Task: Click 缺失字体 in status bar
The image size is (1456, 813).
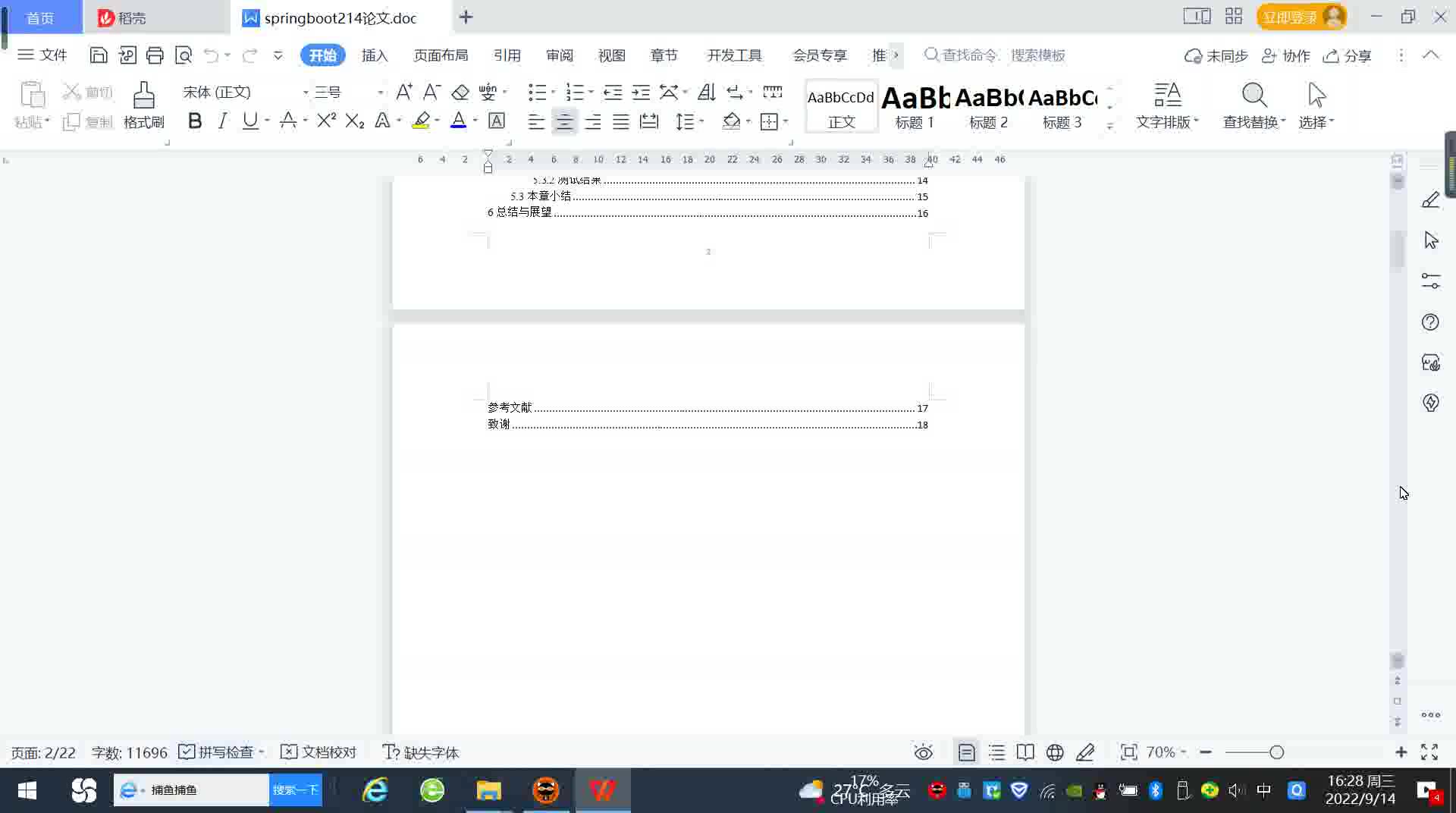Action: point(421,752)
